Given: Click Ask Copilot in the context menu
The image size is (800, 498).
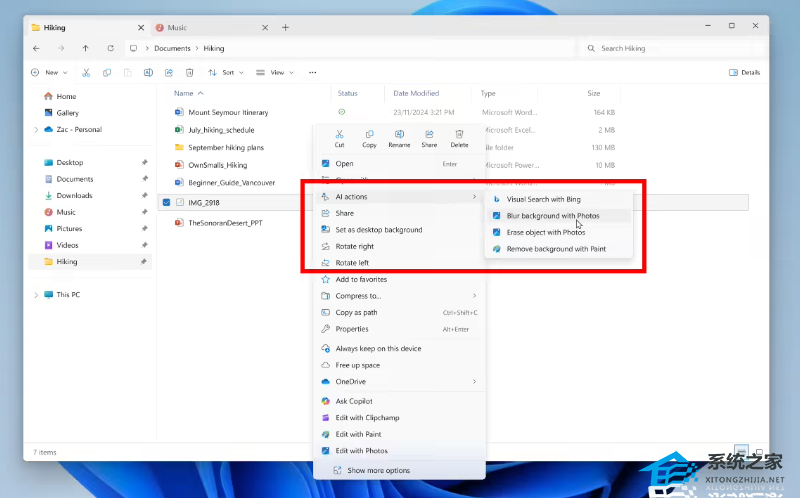Looking at the screenshot, I should point(354,401).
